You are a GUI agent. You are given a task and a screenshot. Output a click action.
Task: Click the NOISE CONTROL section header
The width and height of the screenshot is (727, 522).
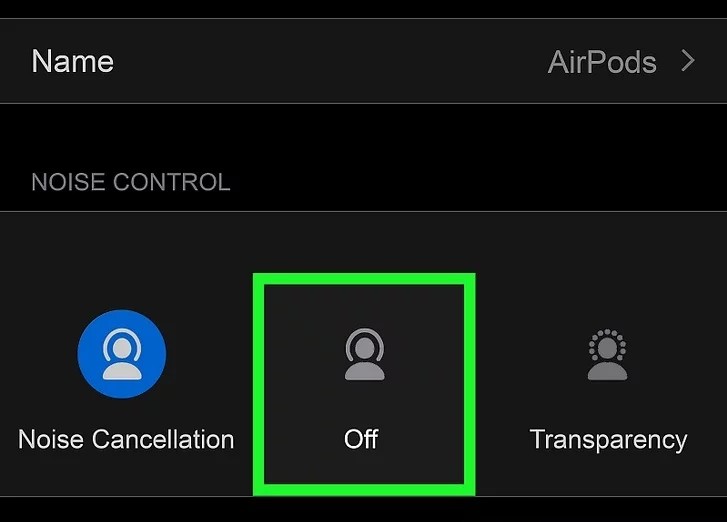click(x=131, y=182)
